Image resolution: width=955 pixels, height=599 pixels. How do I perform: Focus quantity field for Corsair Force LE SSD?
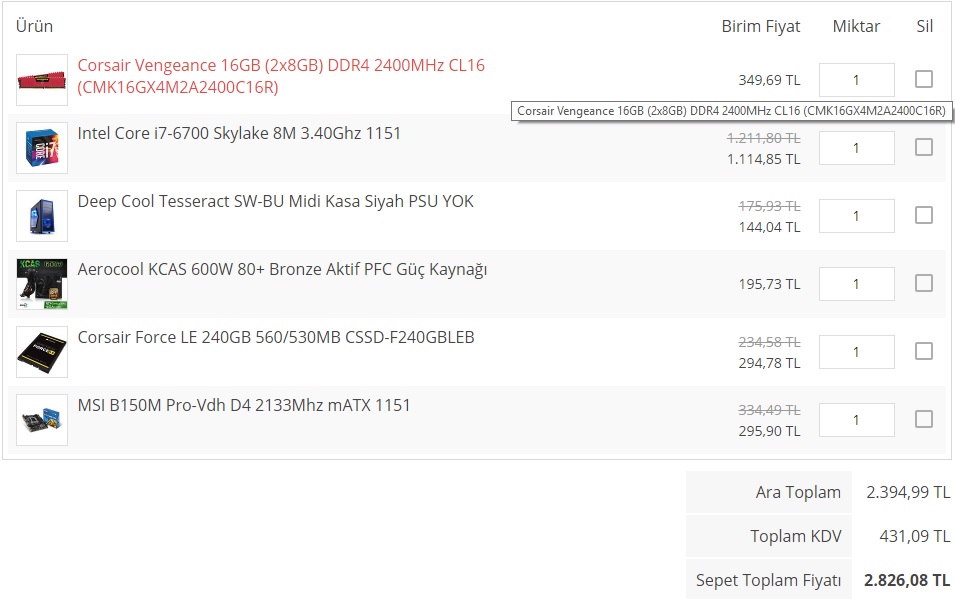tap(856, 352)
